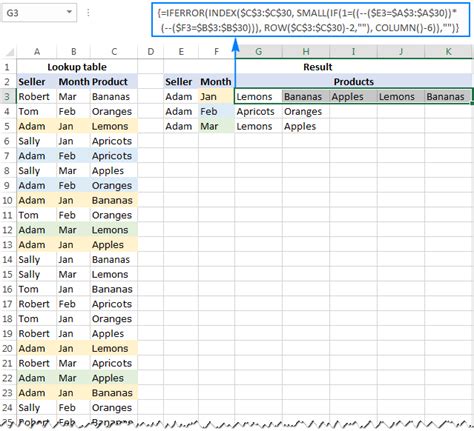Click 'Apples' in row 22
This screenshot has height=431, width=474.
[108, 378]
